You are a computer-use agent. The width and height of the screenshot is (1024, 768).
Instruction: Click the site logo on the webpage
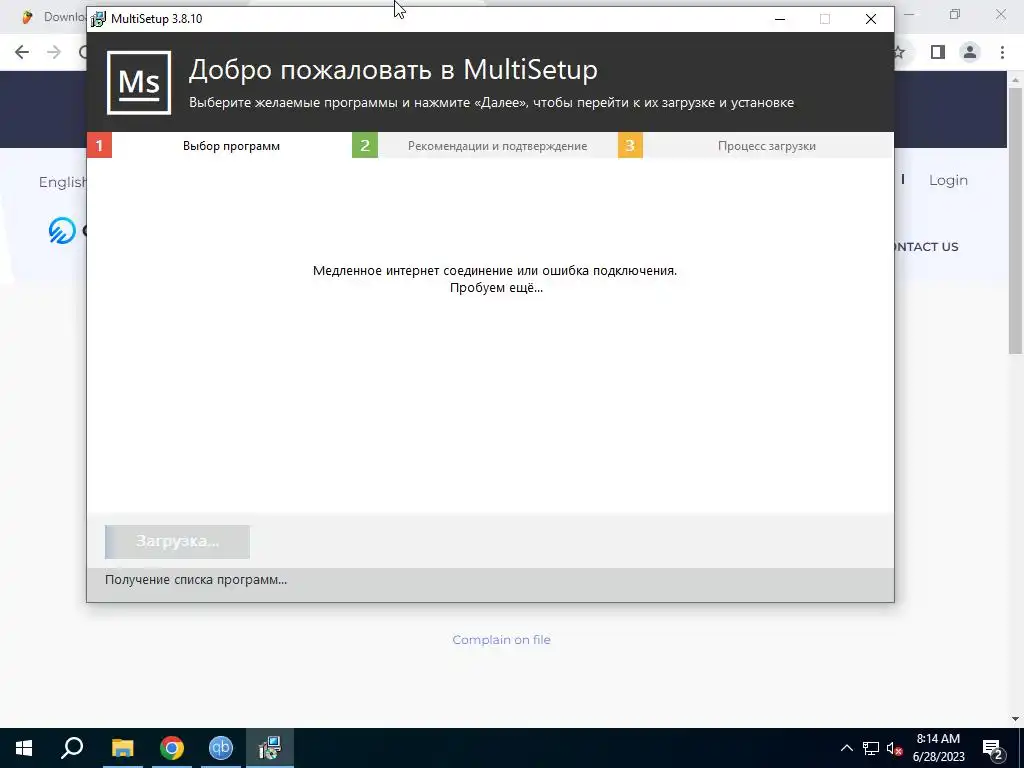coord(63,231)
